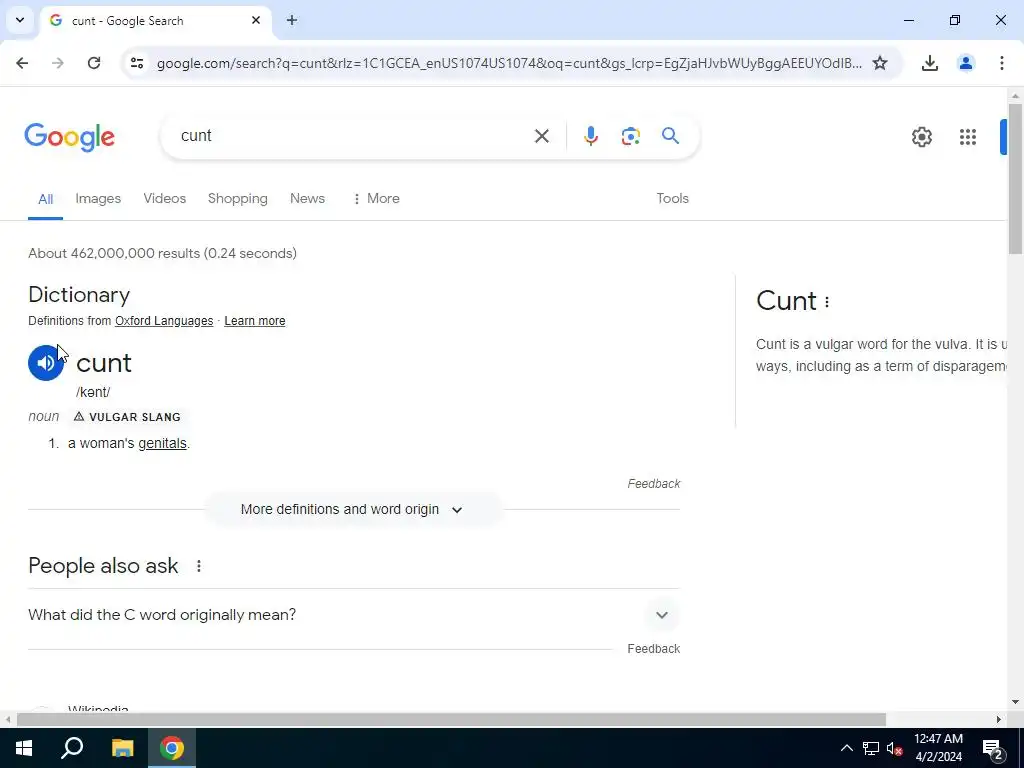Start a voice search with microphone
This screenshot has width=1024, height=768.
click(590, 136)
